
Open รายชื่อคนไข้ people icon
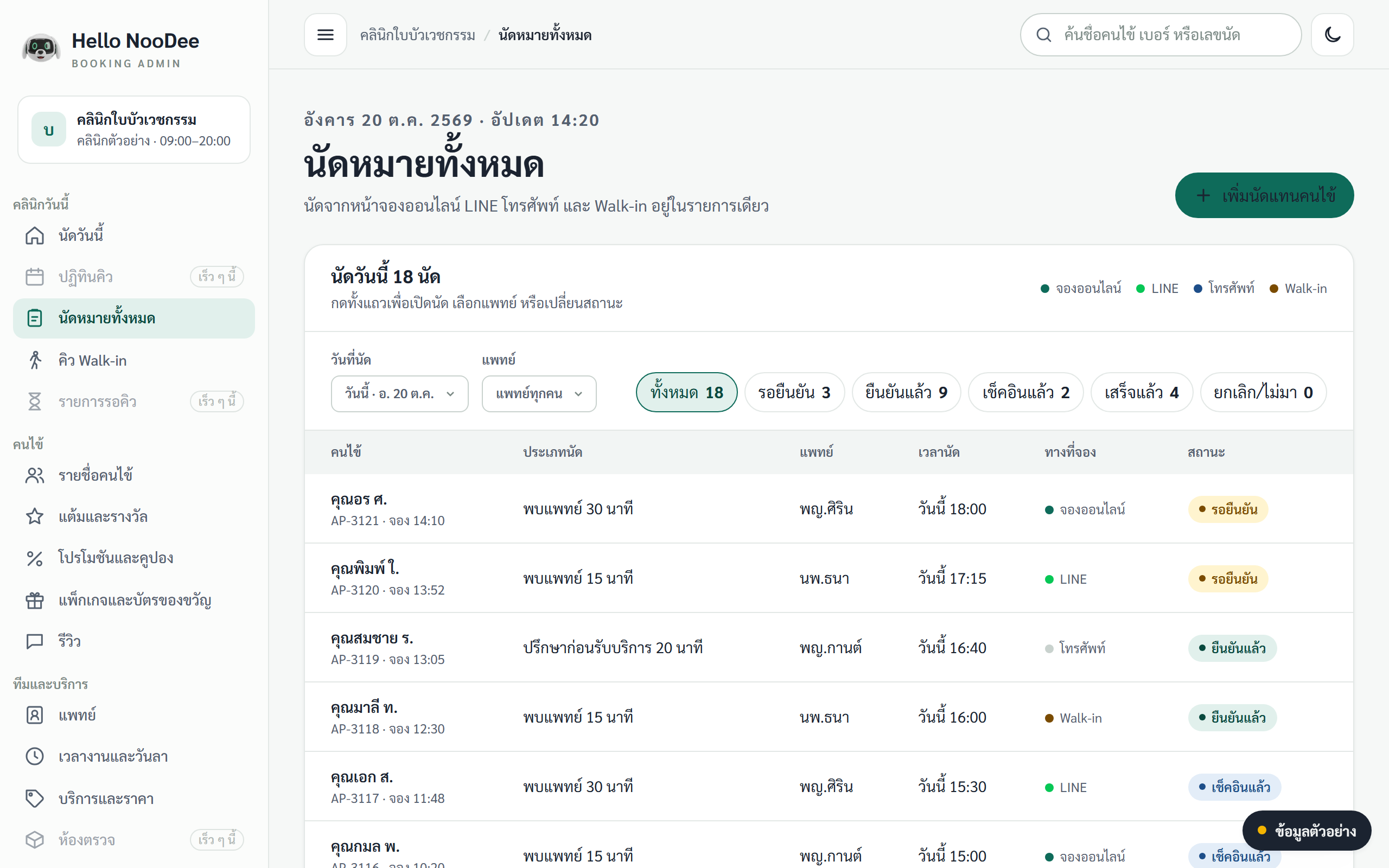pos(34,475)
